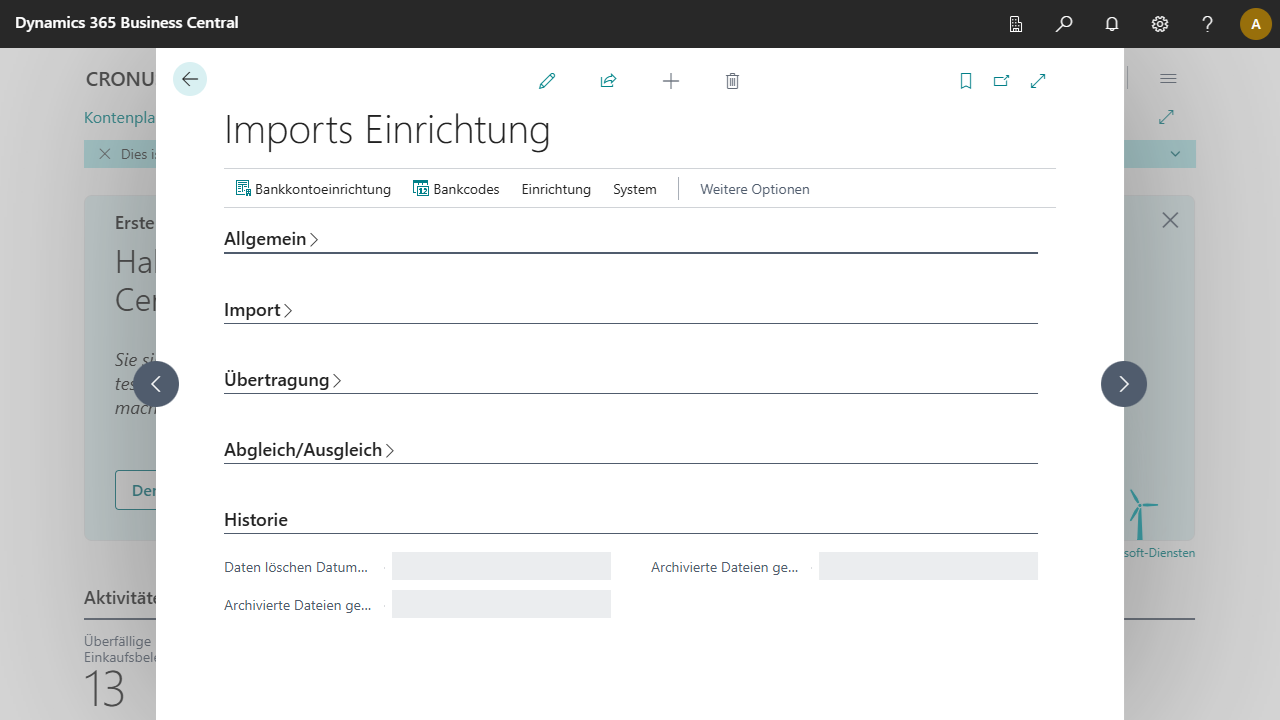The image size is (1280, 720).
Task: Click the bookmark icon
Action: 966,81
